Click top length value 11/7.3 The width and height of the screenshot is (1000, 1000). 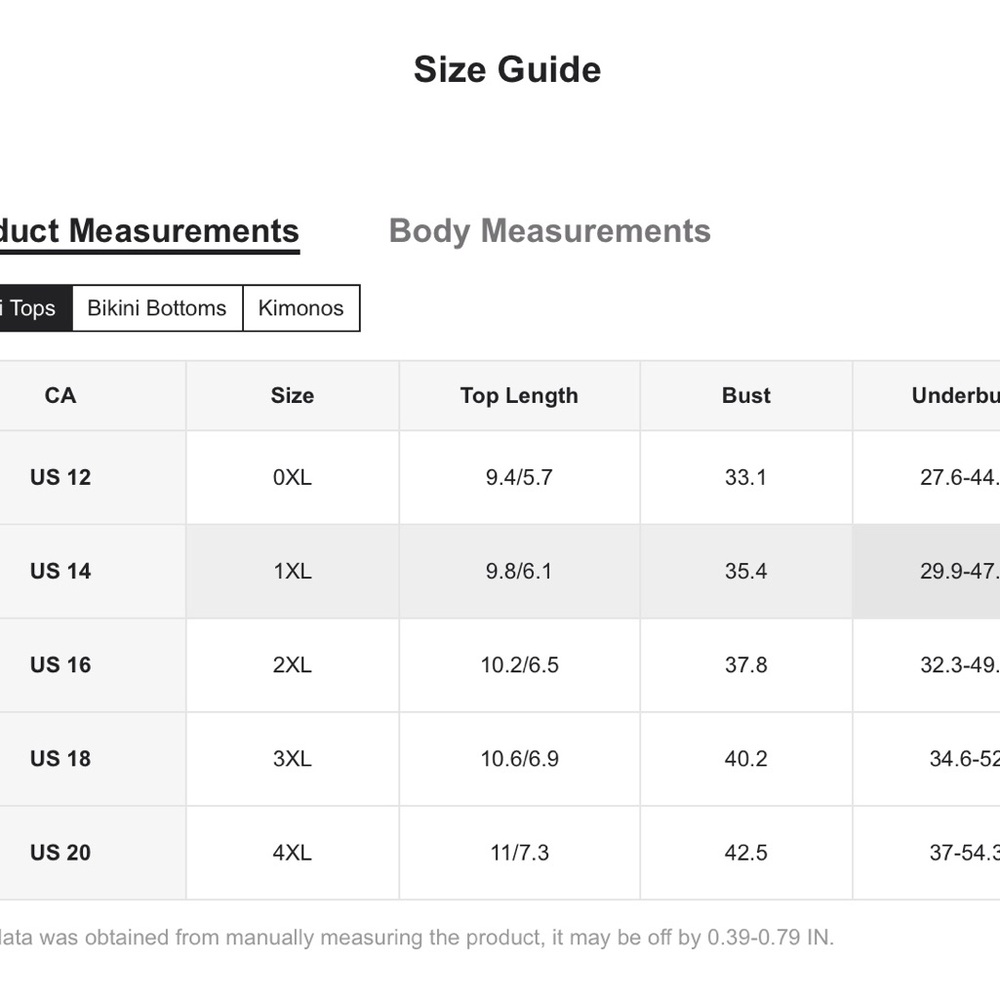[x=519, y=852]
